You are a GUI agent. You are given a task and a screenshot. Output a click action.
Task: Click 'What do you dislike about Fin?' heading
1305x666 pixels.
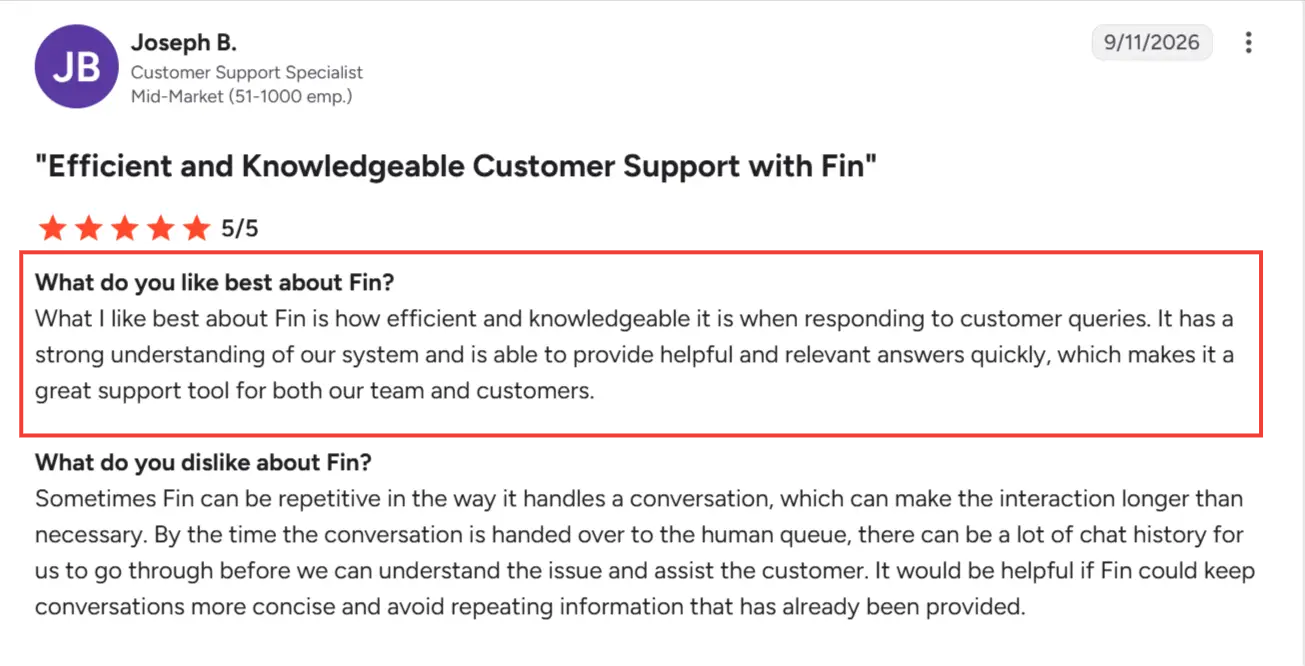[203, 463]
